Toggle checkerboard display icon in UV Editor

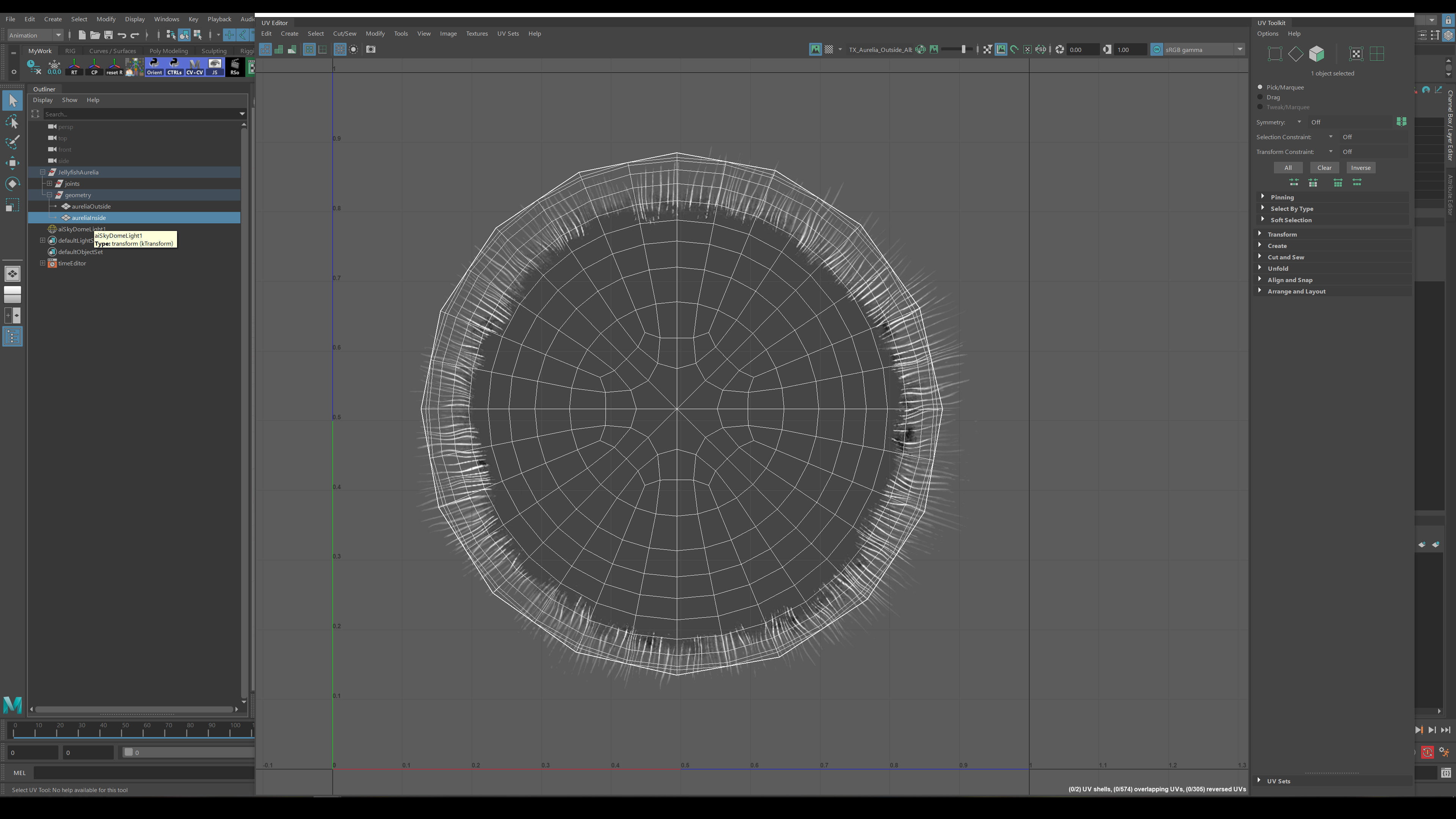point(828,50)
